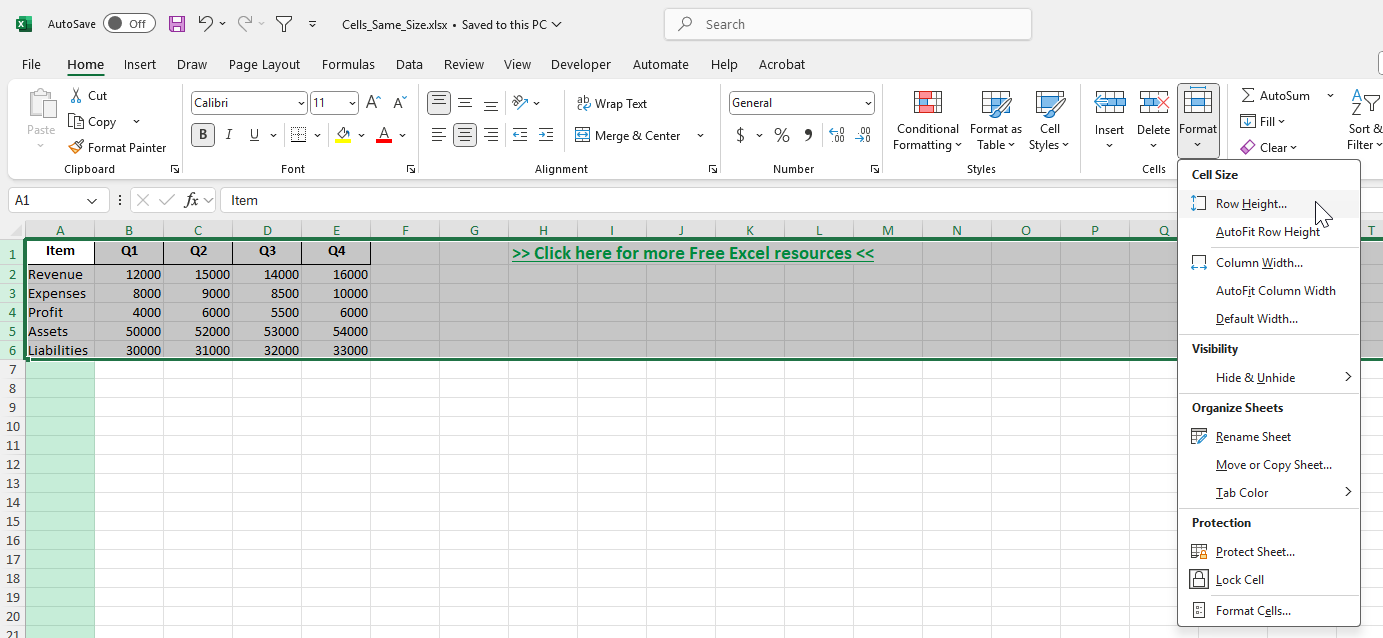1383x638 pixels.
Task: Click the Decrease Indent icon
Action: (x=519, y=135)
